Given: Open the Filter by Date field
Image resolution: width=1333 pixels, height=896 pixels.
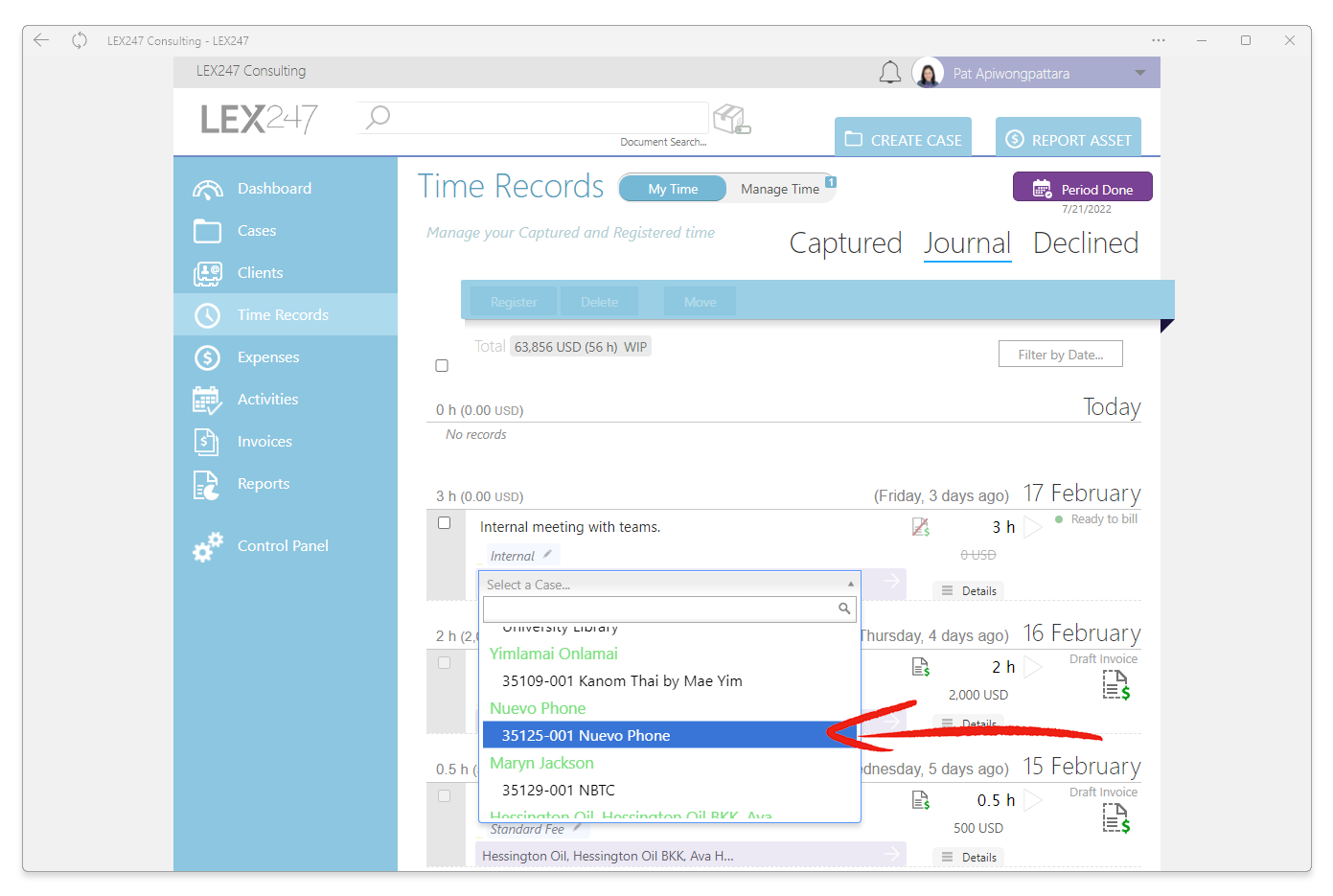Looking at the screenshot, I should click(x=1061, y=355).
